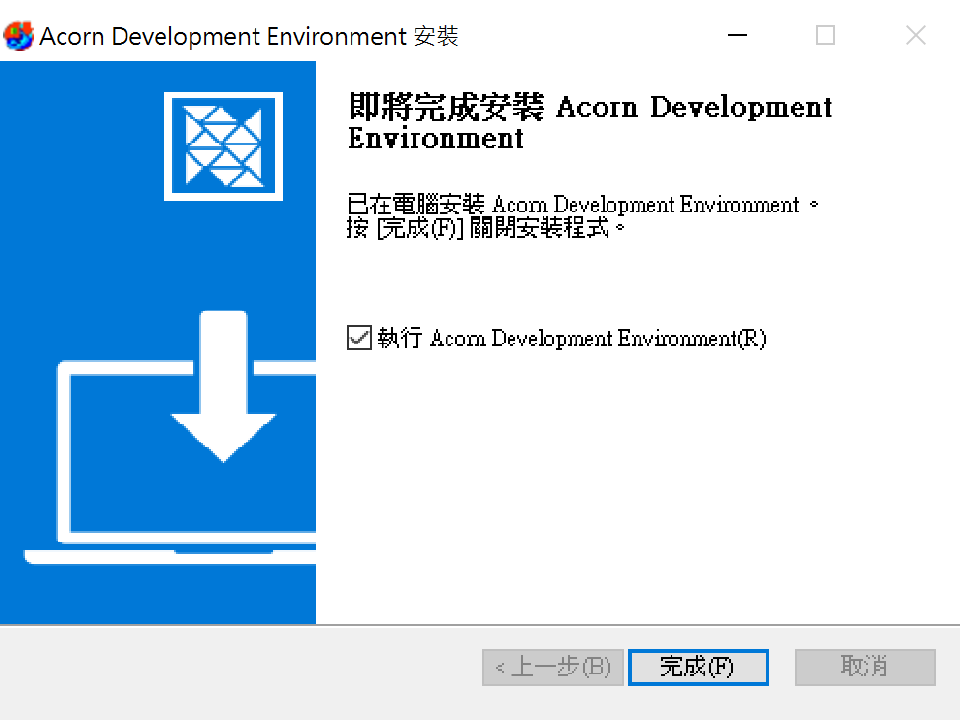Click the word Environment in the heading's second line
The image size is (960, 720).
pyautogui.click(x=436, y=139)
